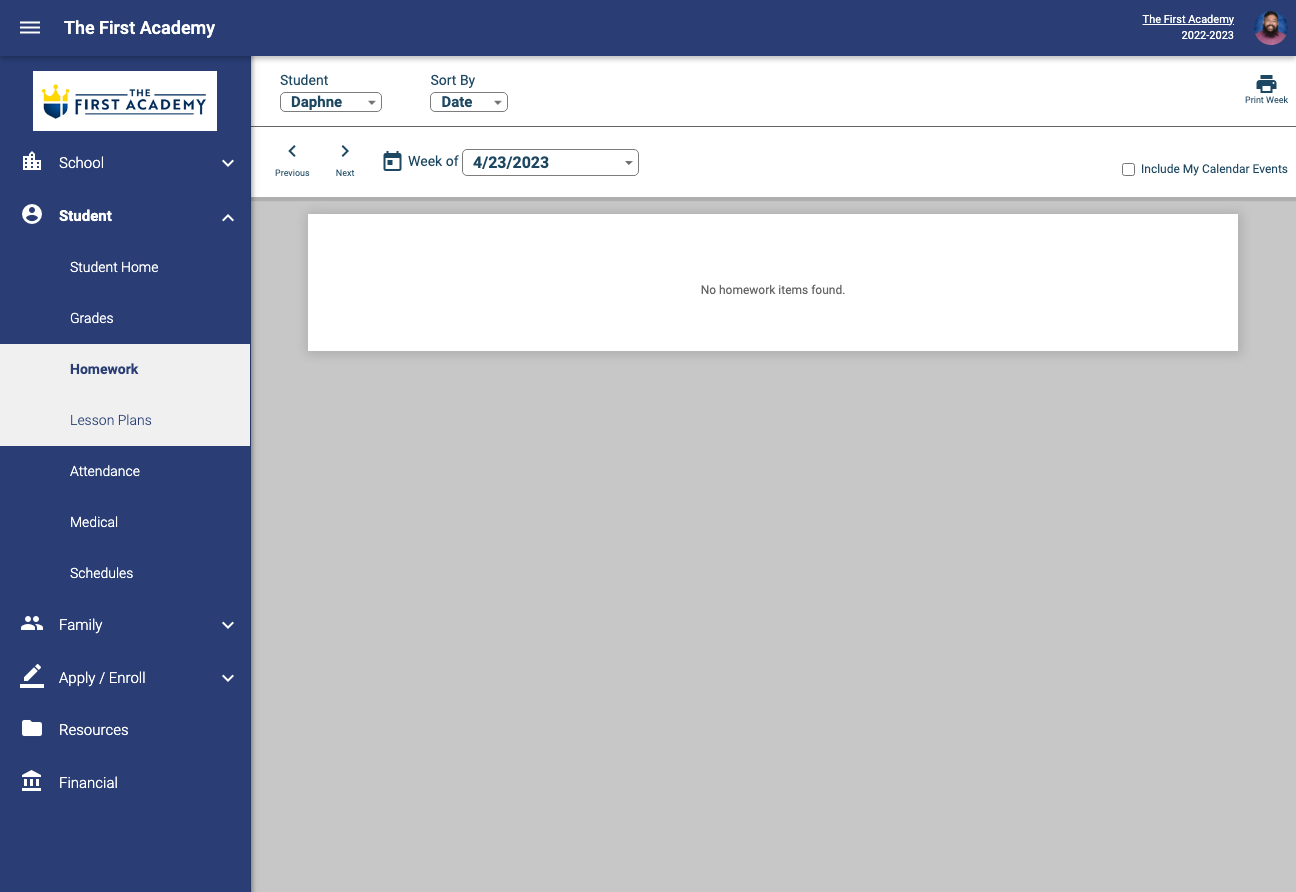The height and width of the screenshot is (892, 1296).
Task: Click the Financial menu label
Action: tap(88, 783)
